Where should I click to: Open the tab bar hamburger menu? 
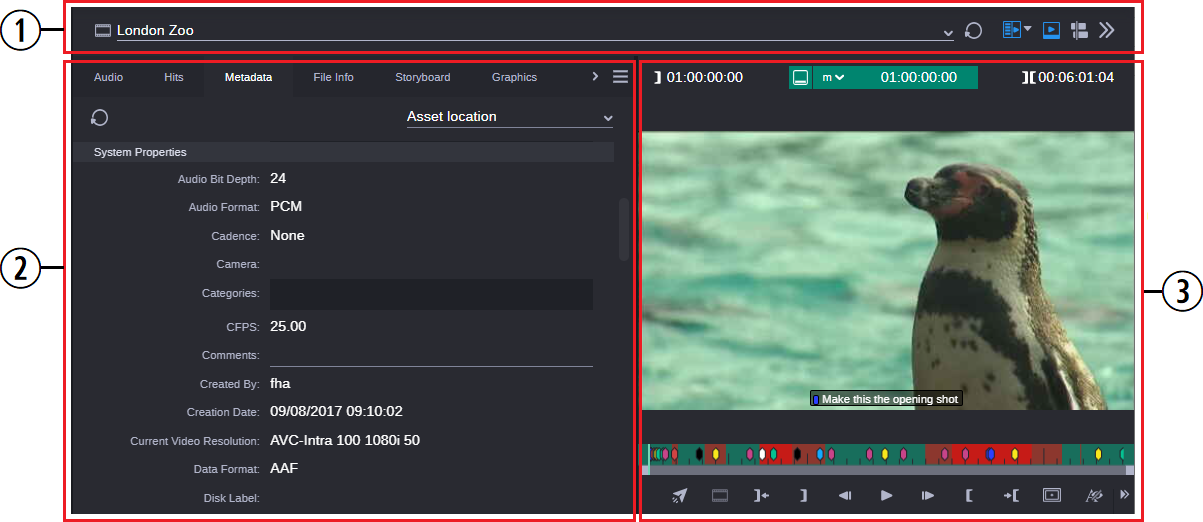[620, 76]
